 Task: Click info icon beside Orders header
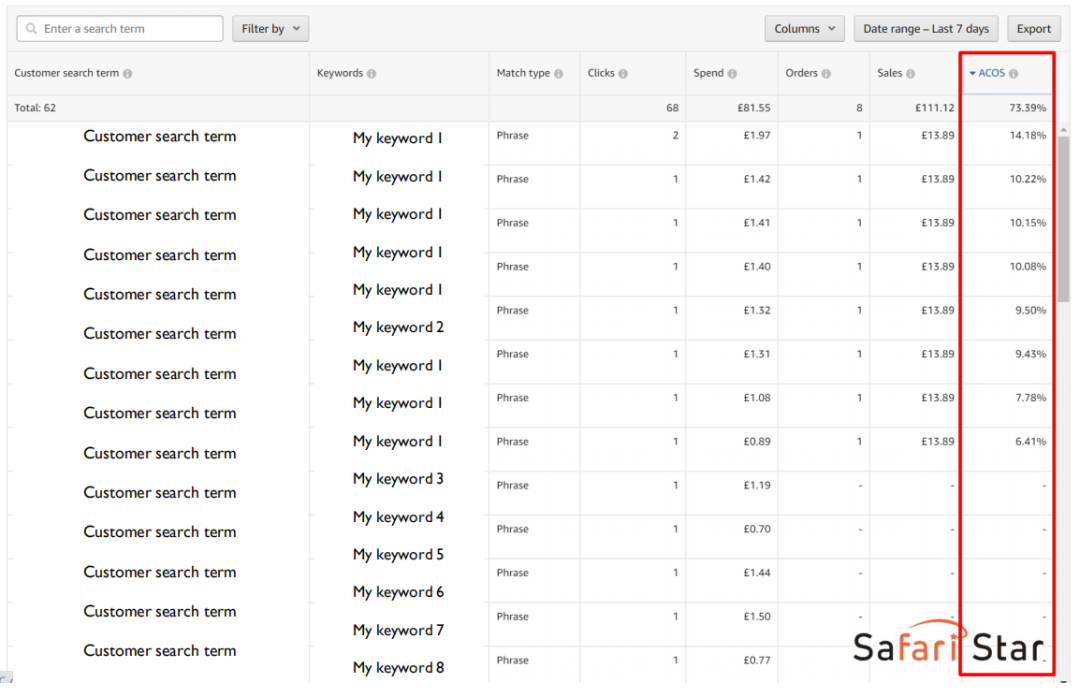click(x=826, y=74)
